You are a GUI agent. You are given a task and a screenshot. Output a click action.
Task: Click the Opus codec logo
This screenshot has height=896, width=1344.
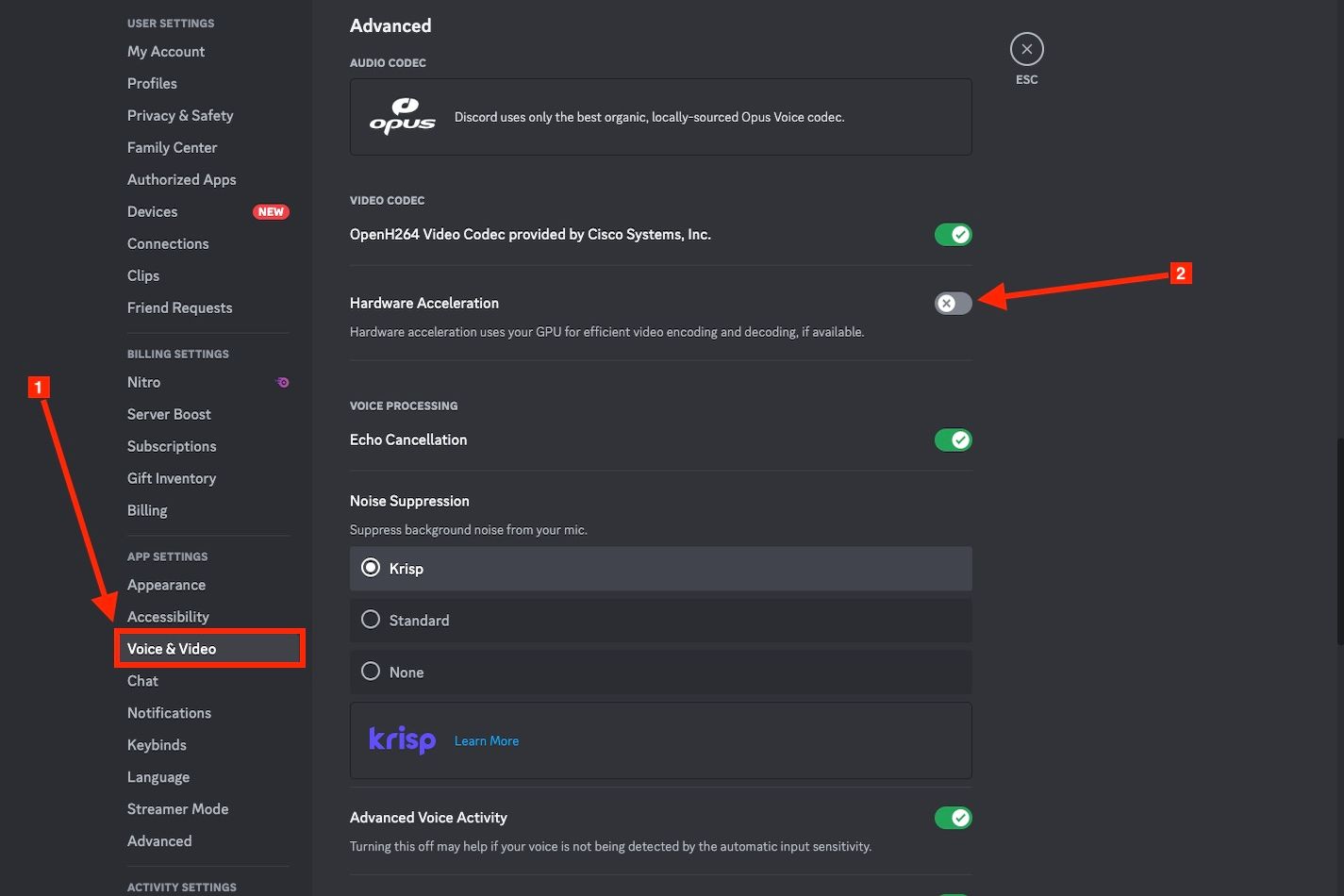point(403,115)
